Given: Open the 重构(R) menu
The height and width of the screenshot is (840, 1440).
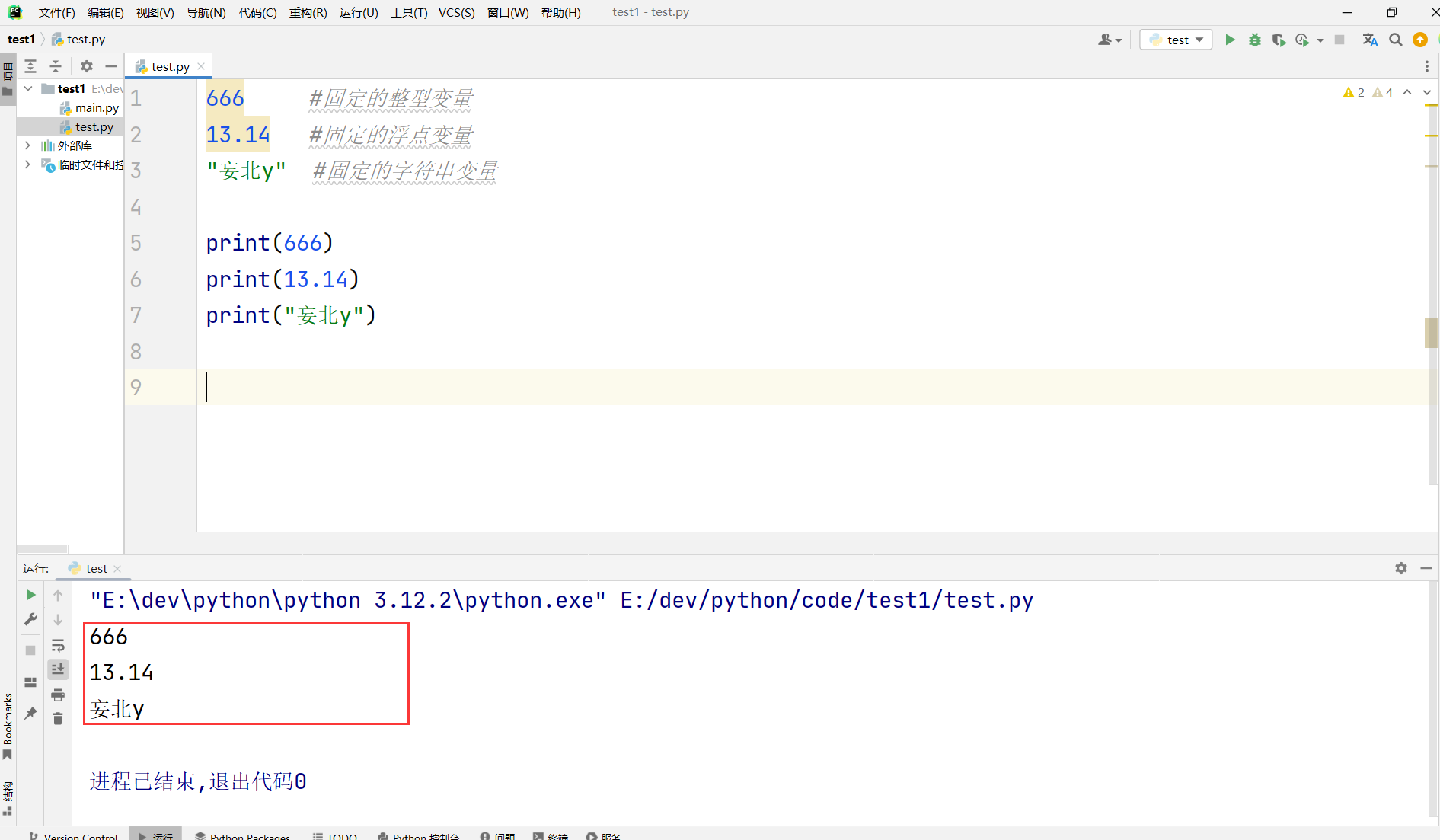Looking at the screenshot, I should coord(308,12).
